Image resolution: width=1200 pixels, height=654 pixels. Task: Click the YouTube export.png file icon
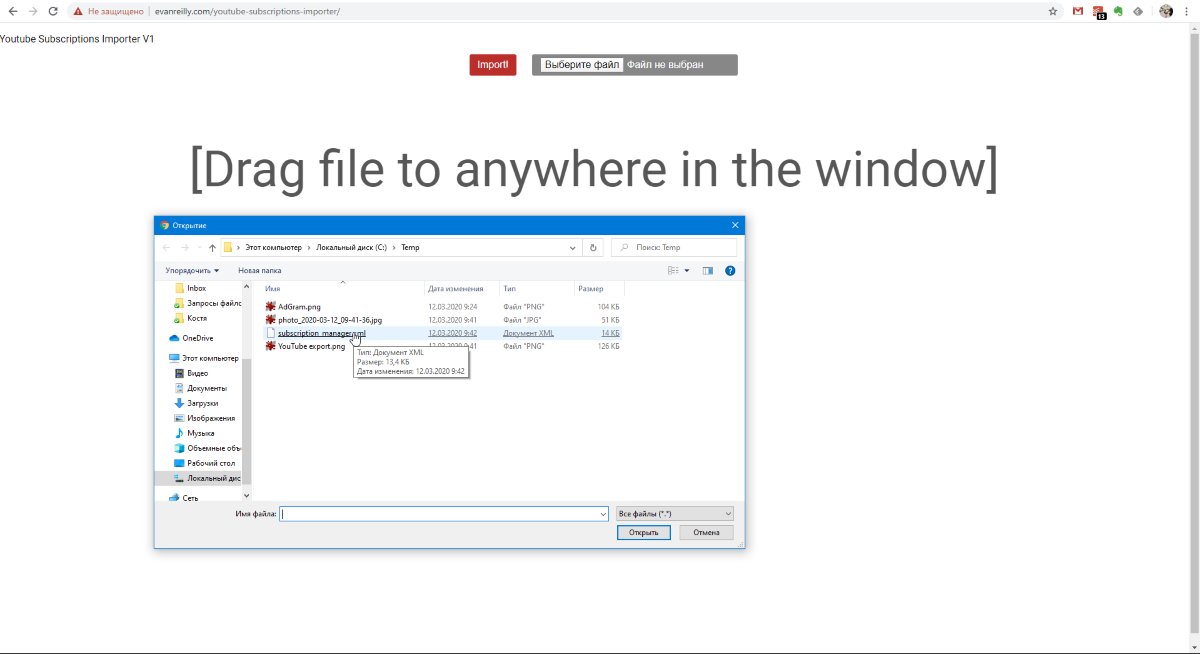pyautogui.click(x=271, y=346)
